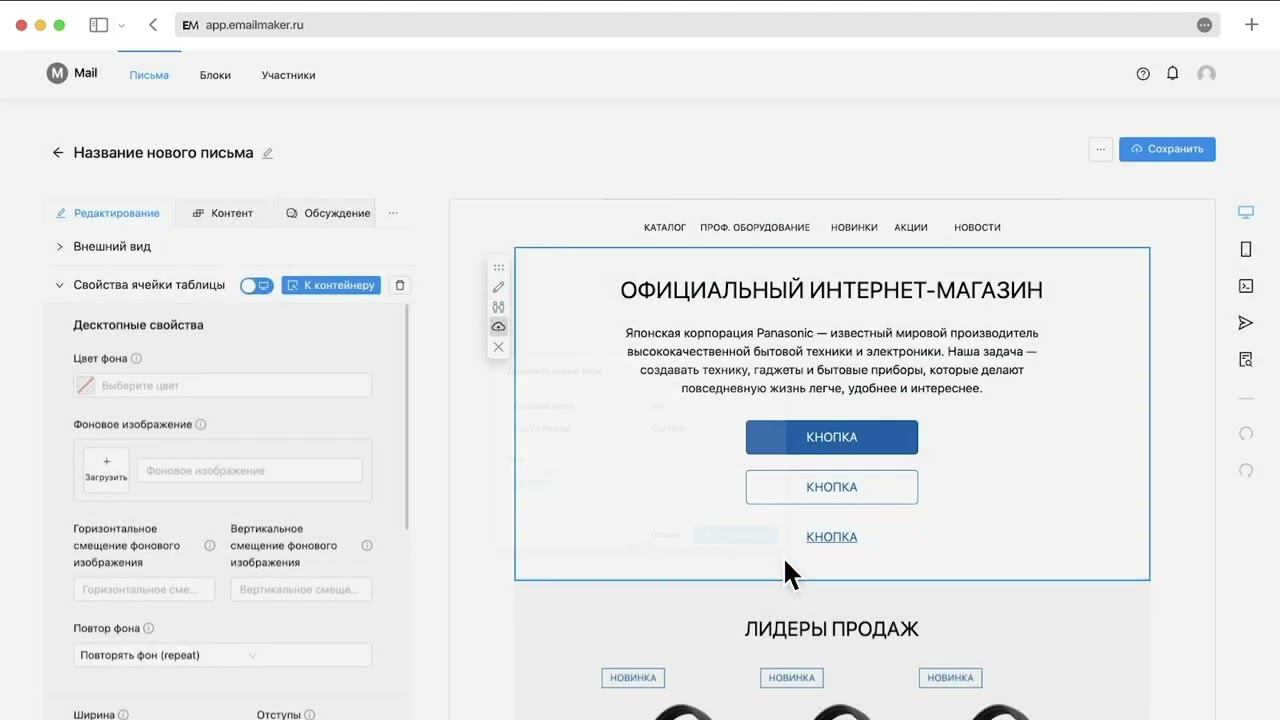Click the filled blue КНОПКА button
This screenshot has height=720, width=1280.
tap(831, 437)
